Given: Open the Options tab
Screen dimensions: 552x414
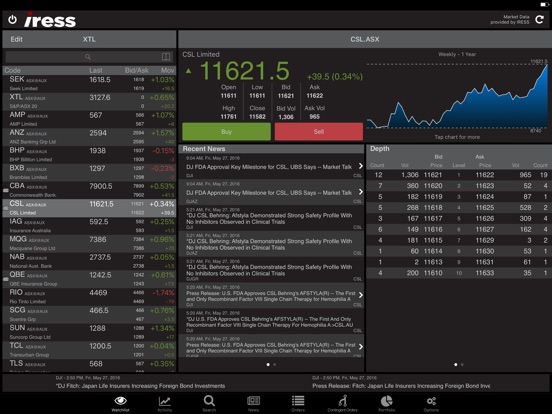Looking at the screenshot, I should tap(431, 403).
